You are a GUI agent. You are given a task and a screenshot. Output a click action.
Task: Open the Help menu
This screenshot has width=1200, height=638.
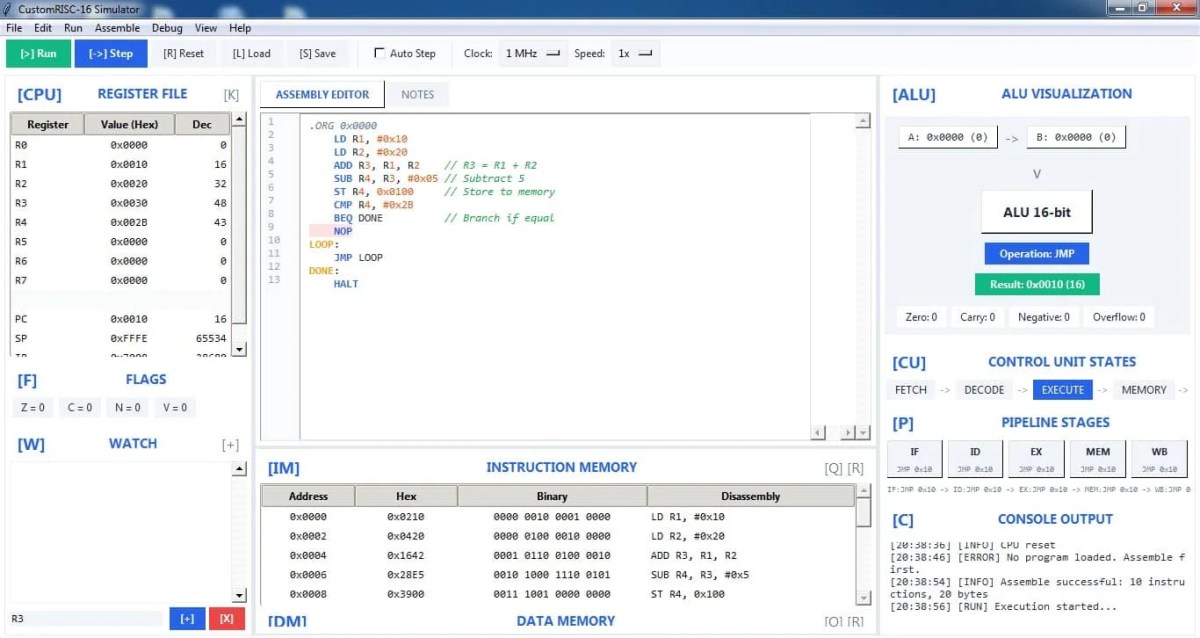240,28
